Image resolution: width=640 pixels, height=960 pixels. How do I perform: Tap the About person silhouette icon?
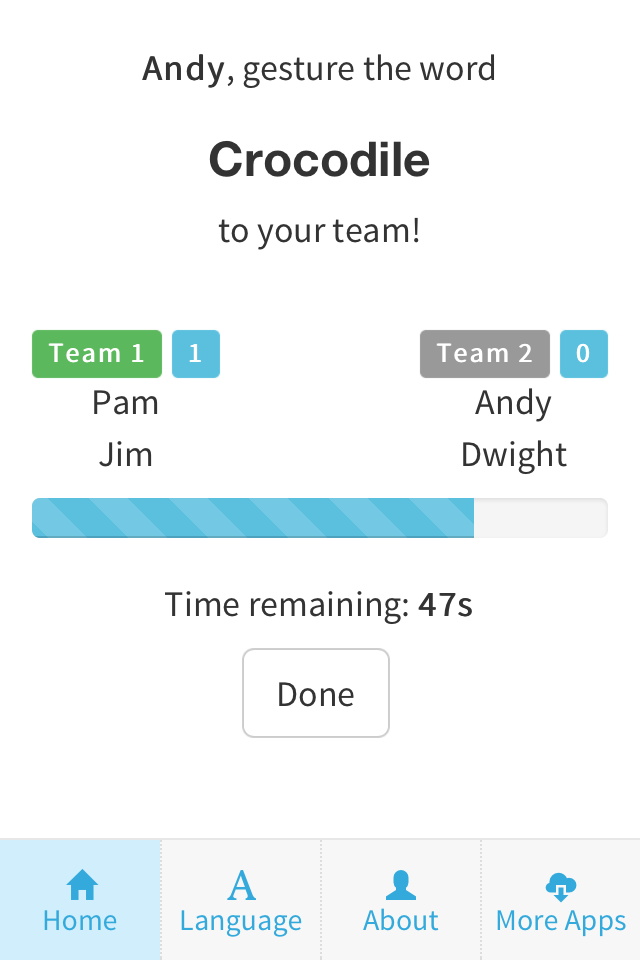click(401, 885)
